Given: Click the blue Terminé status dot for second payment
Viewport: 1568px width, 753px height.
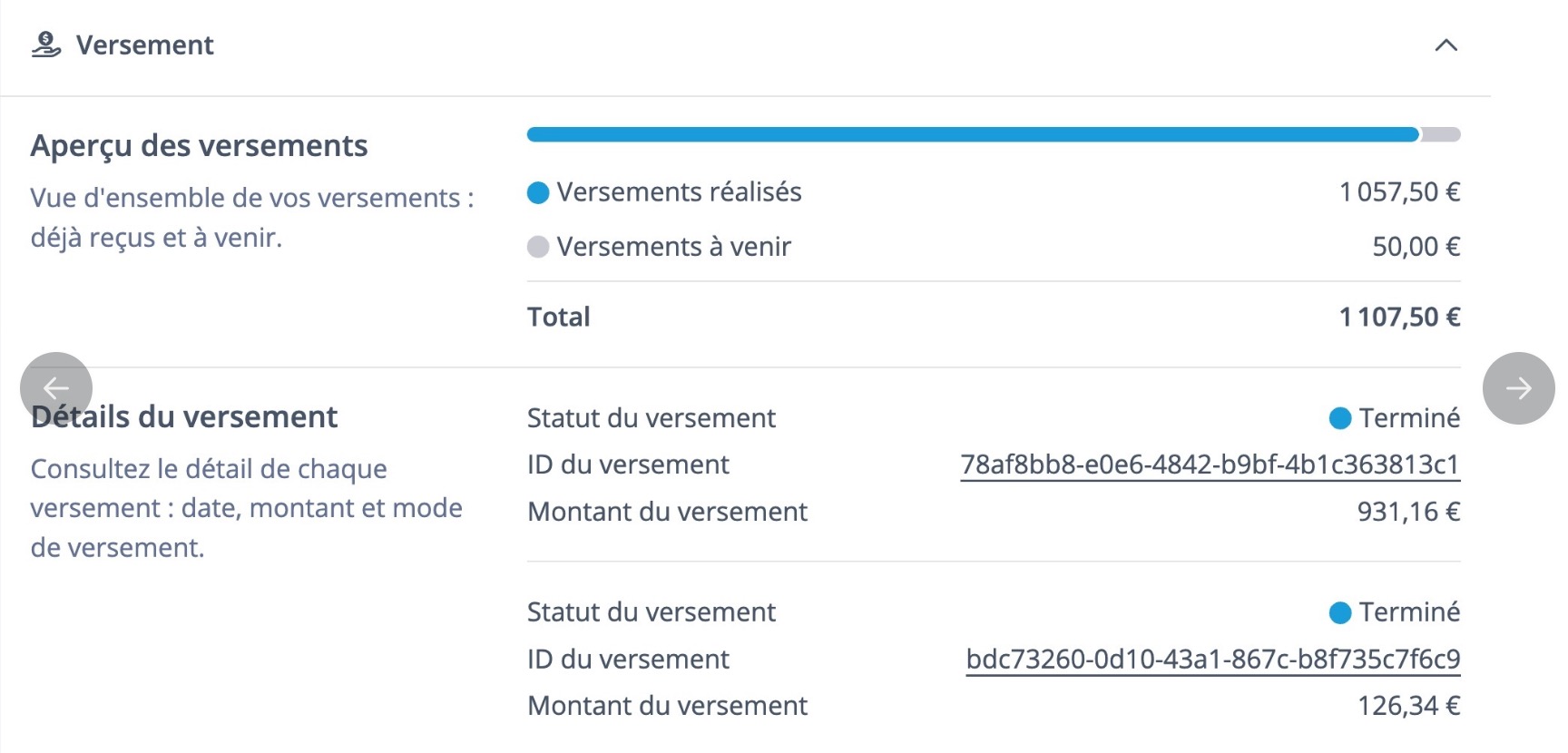Looking at the screenshot, I should point(1339,612).
